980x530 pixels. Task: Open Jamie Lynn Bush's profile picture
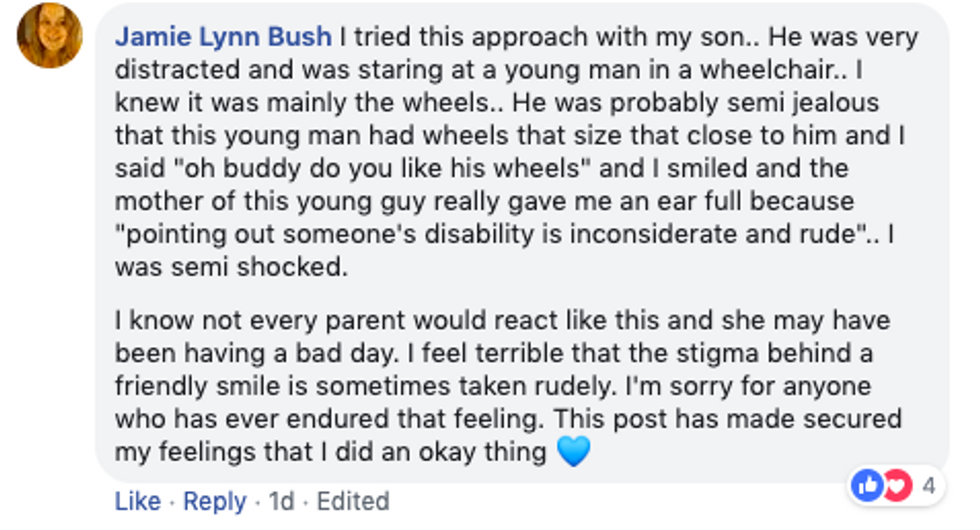point(49,35)
